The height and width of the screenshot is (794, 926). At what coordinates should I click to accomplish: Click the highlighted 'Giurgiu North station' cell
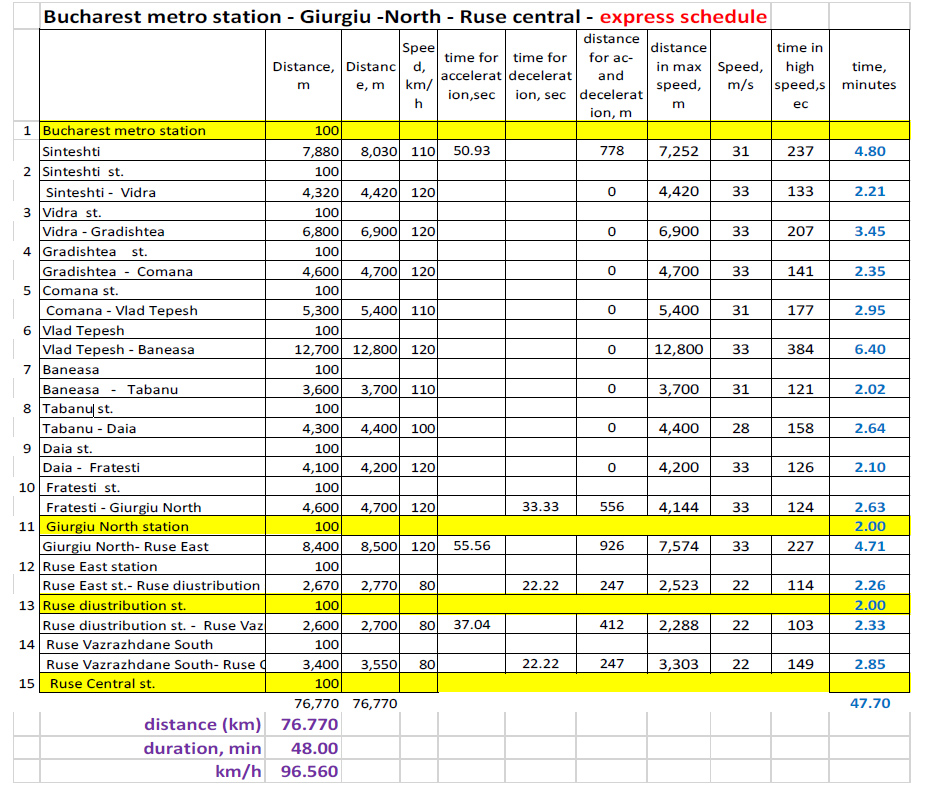click(x=117, y=527)
